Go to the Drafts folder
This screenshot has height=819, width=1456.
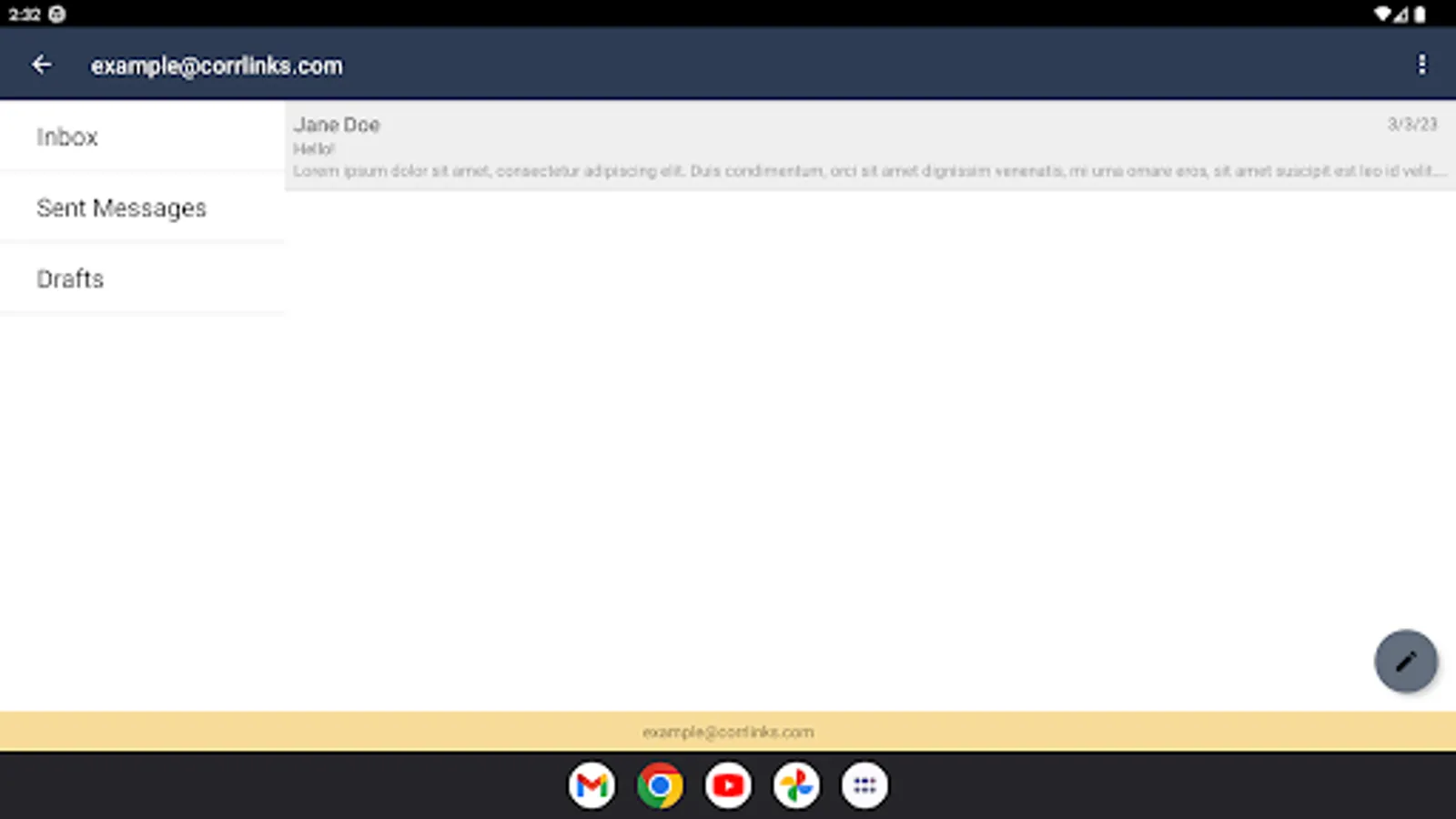coord(142,278)
